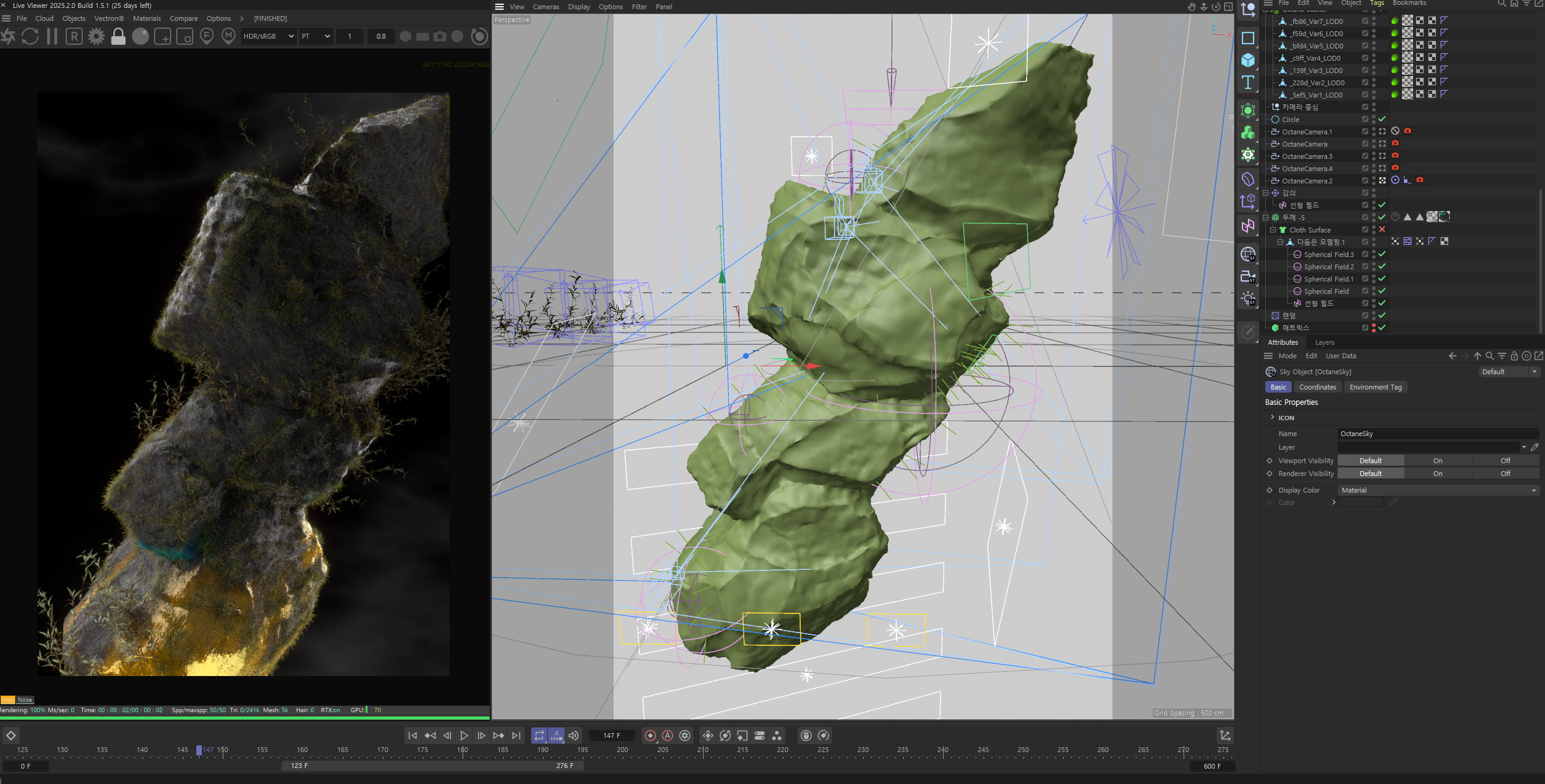The width and height of the screenshot is (1545, 784).
Task: Click the Octane send scene render icon
Action: (9, 36)
